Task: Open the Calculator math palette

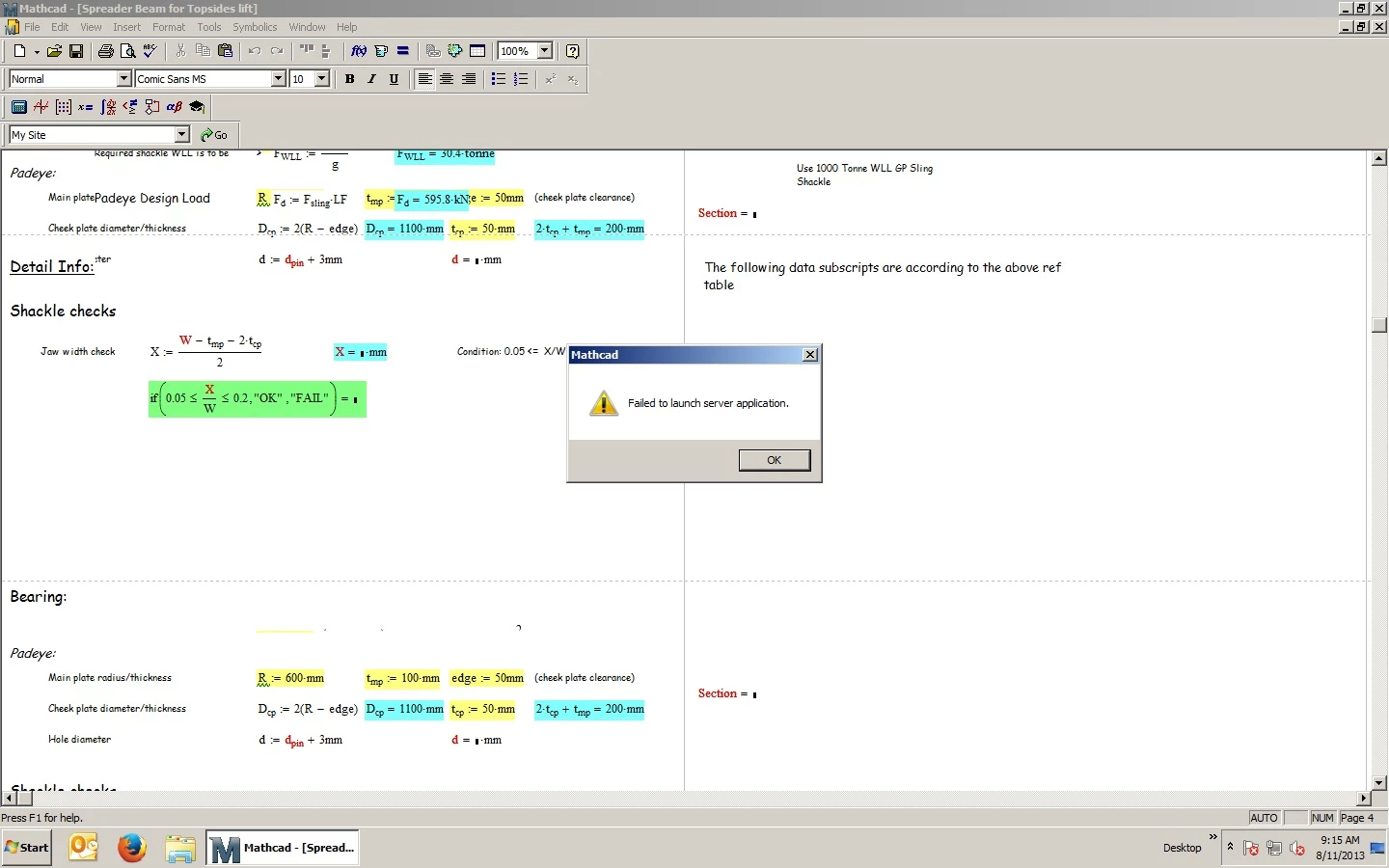Action: [19, 107]
